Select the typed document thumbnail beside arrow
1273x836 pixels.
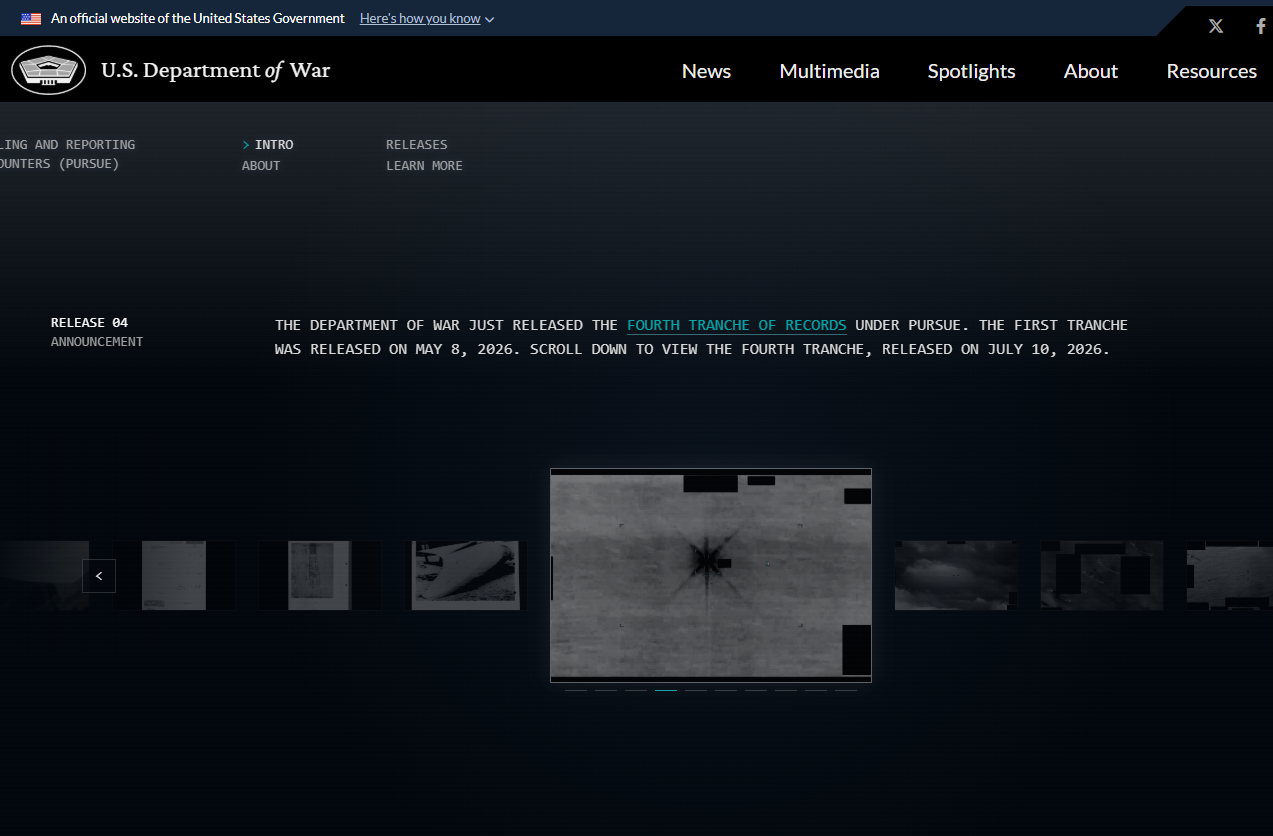pos(175,575)
